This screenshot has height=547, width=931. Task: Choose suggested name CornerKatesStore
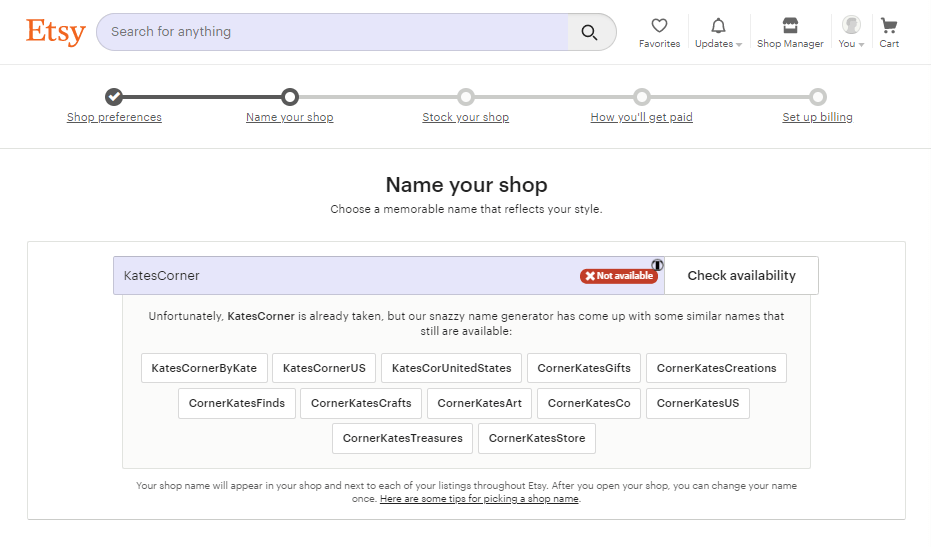pyautogui.click(x=537, y=438)
